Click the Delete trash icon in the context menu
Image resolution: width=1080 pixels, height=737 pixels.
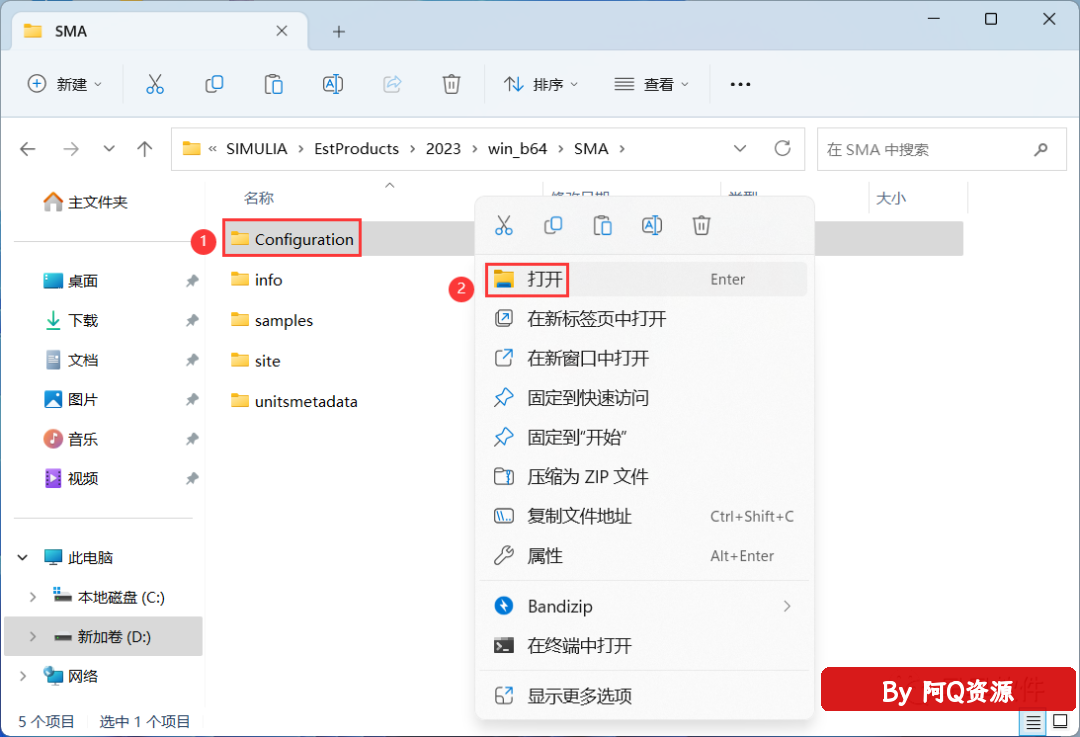tap(701, 225)
